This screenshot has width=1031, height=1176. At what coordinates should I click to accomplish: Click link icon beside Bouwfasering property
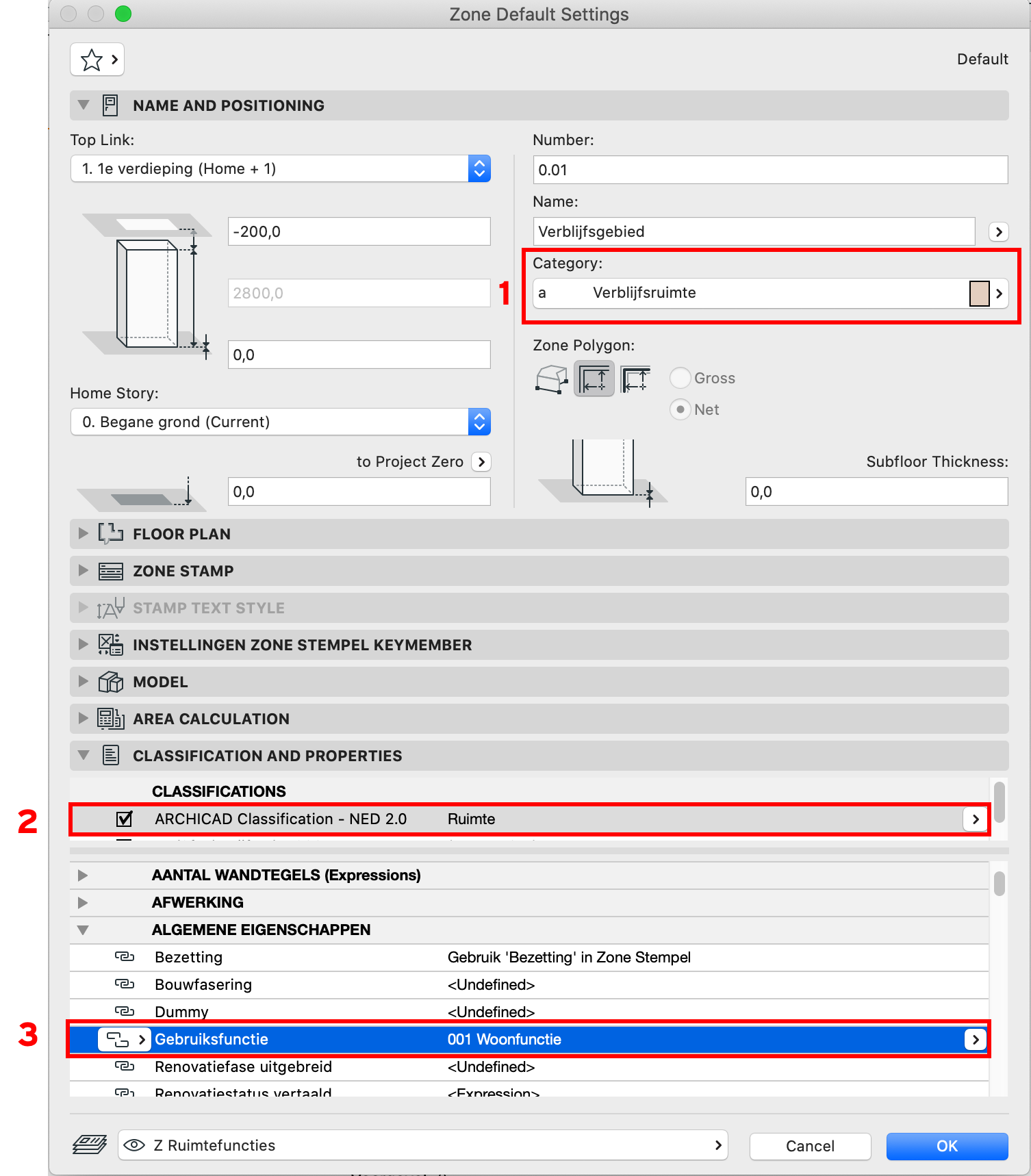tap(124, 984)
